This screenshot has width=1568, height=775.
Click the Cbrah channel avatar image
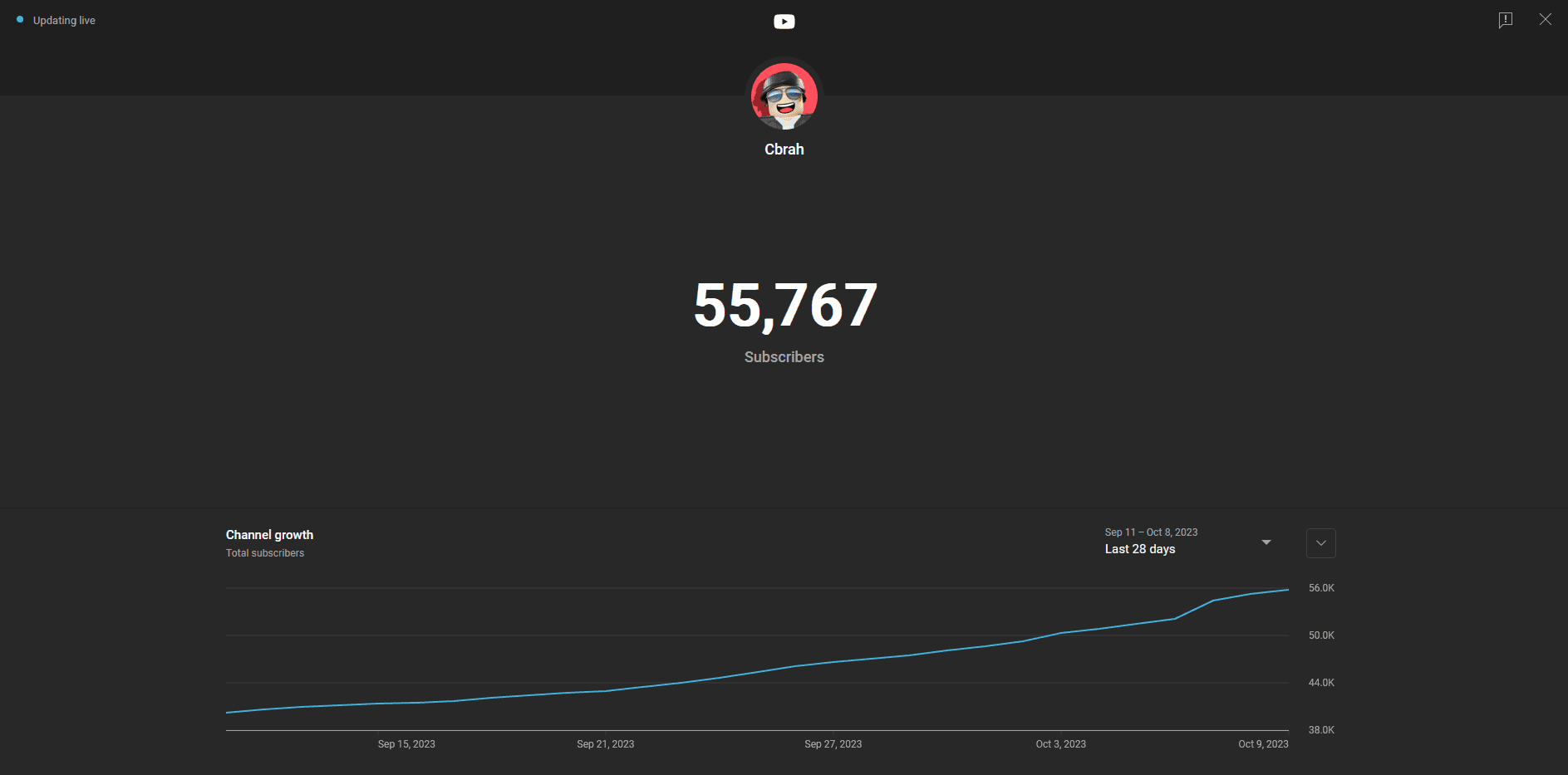tap(784, 96)
